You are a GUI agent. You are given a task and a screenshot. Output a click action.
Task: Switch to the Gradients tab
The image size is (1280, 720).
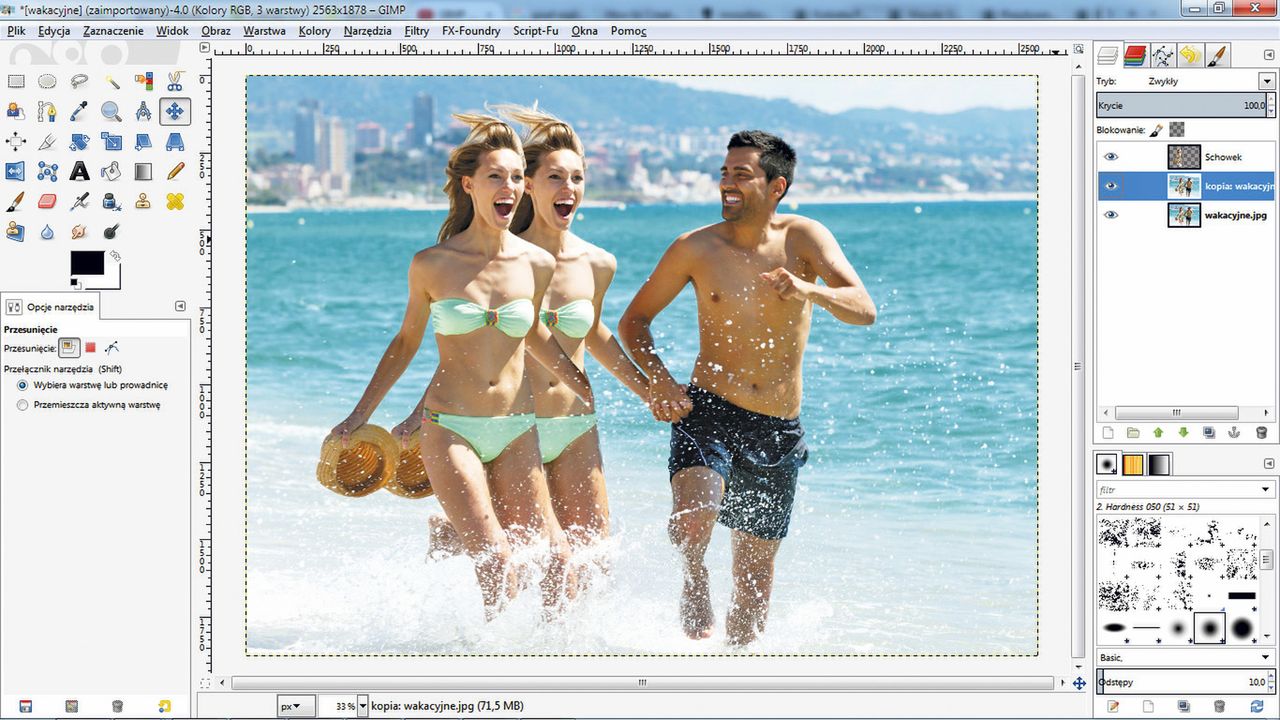[x=1158, y=464]
